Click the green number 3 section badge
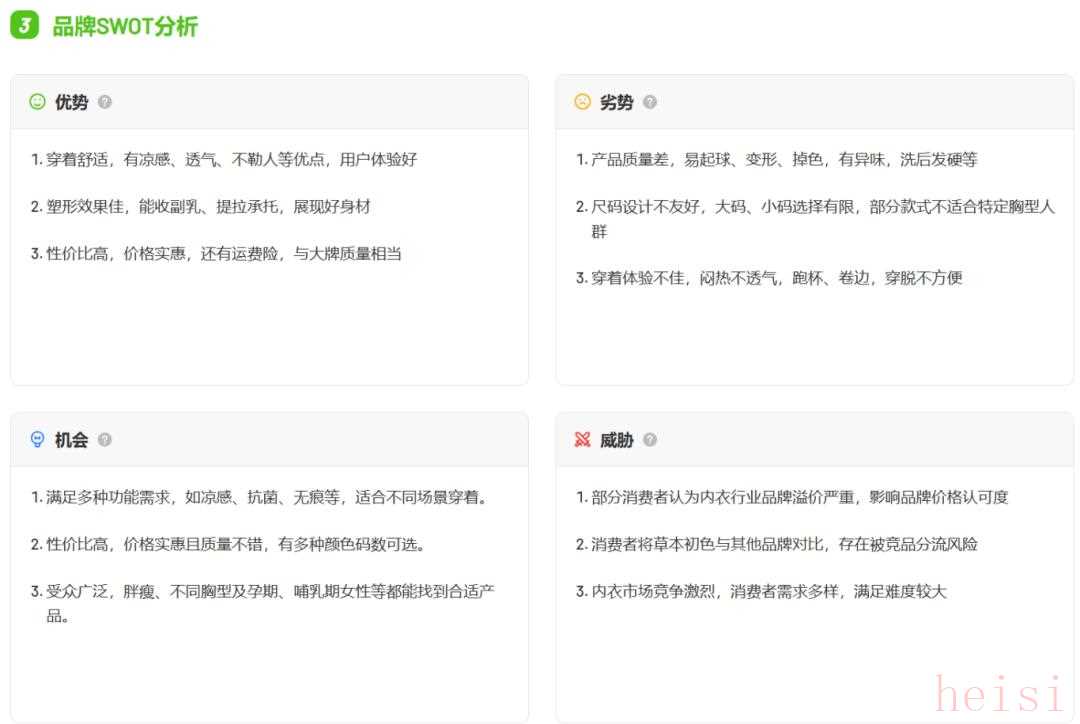This screenshot has height=724, width=1080. (24, 26)
